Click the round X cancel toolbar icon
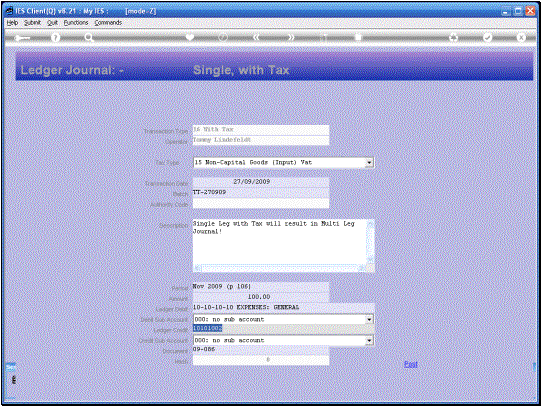This screenshot has width=541, height=406. click(x=521, y=37)
